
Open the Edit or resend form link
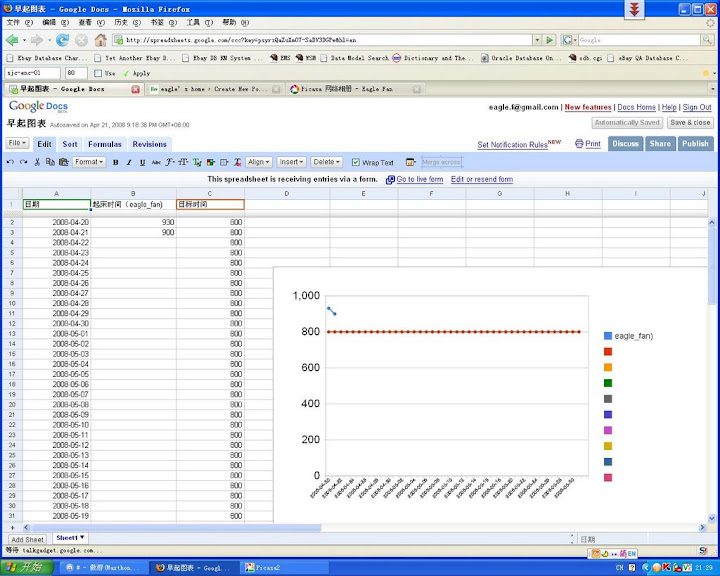coord(482,180)
